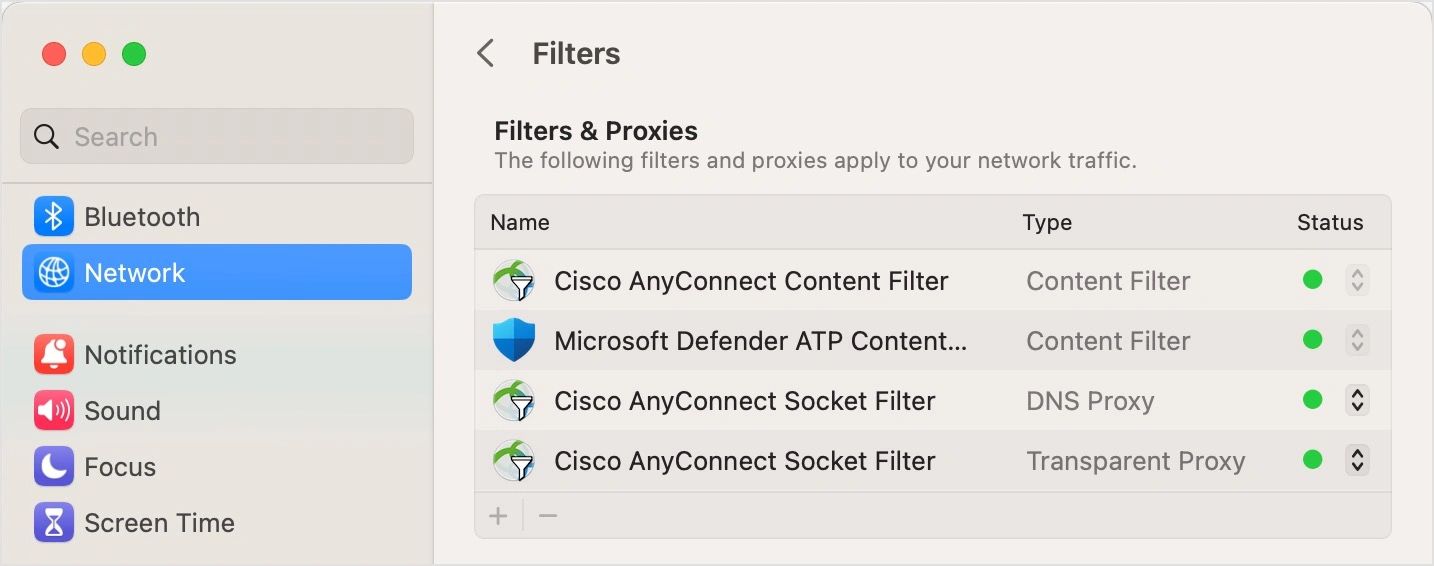
Task: Open status stepper for Microsoft Defender row
Action: (x=1357, y=340)
